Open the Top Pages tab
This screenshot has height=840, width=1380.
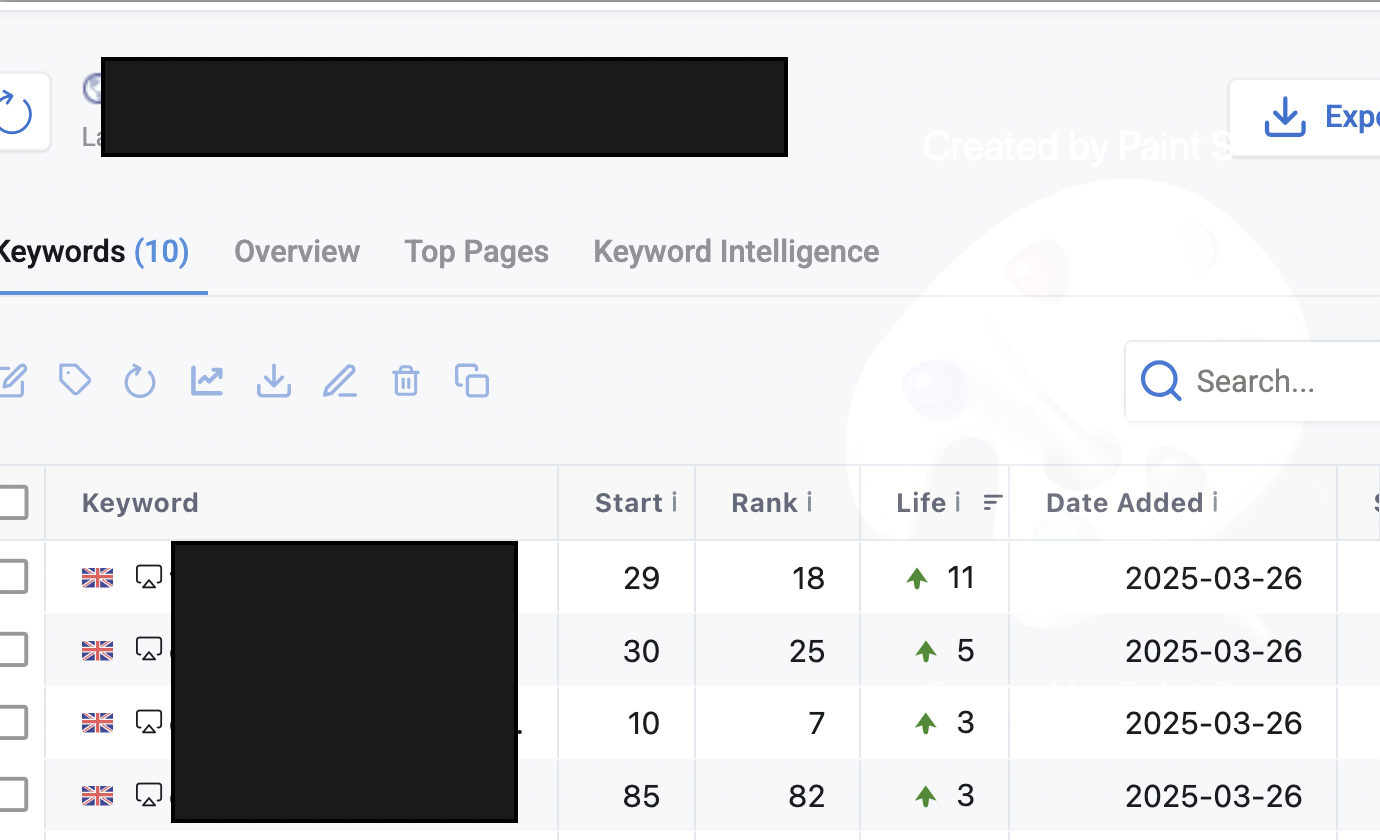coord(477,251)
